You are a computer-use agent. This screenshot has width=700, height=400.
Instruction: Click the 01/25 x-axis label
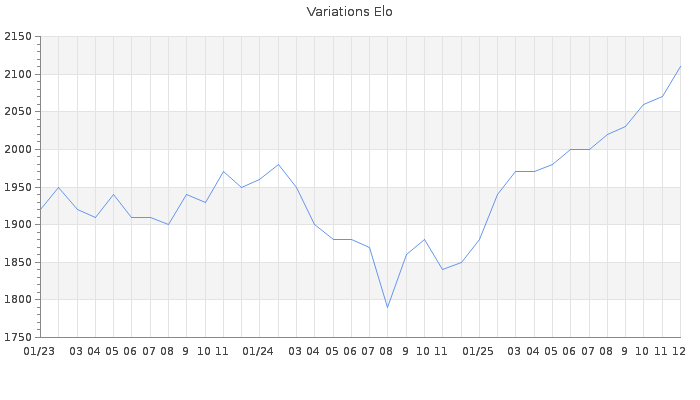coord(479,351)
